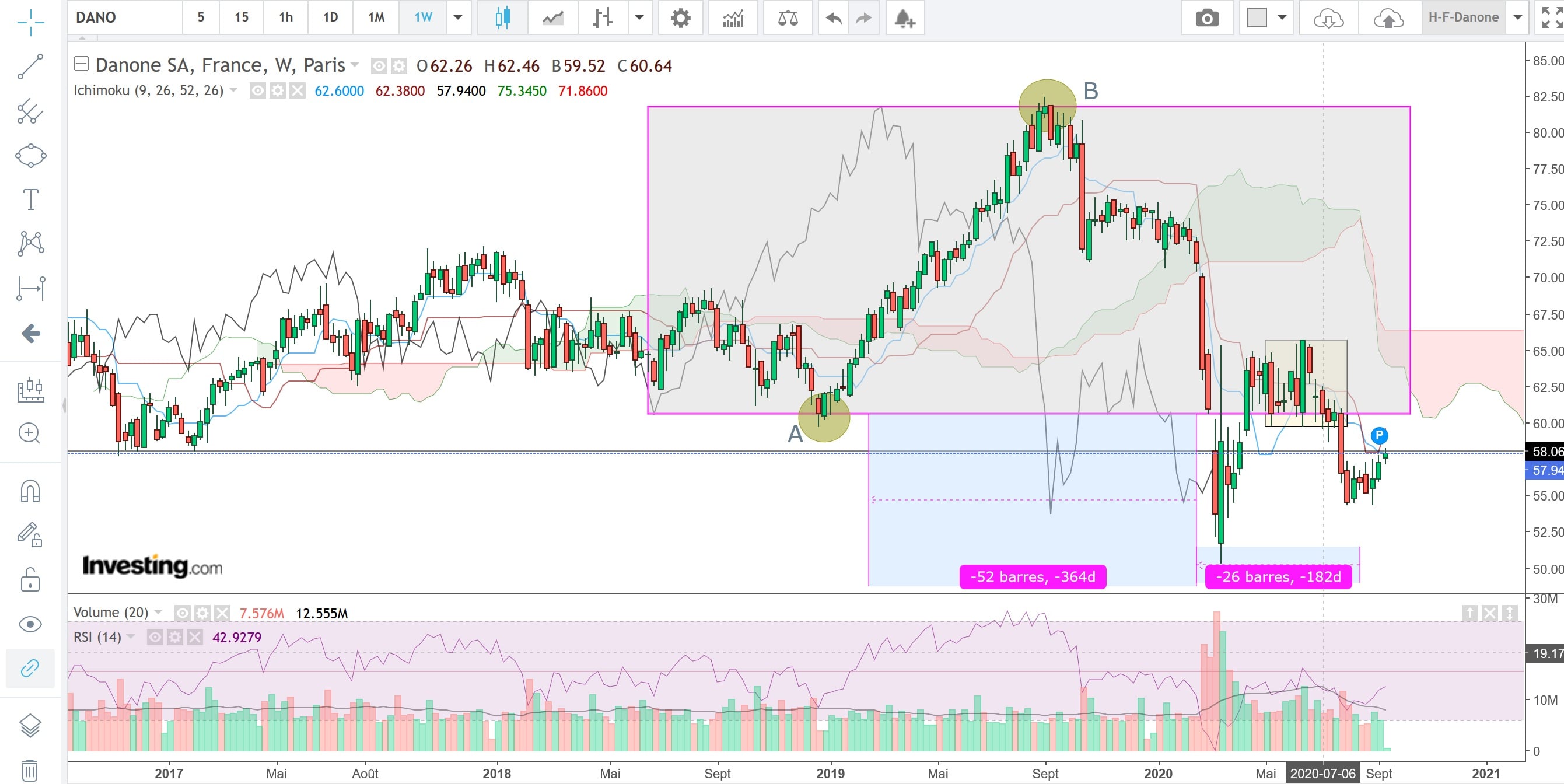The image size is (1564, 784).
Task: Close the indicator pane
Action: tap(1490, 612)
